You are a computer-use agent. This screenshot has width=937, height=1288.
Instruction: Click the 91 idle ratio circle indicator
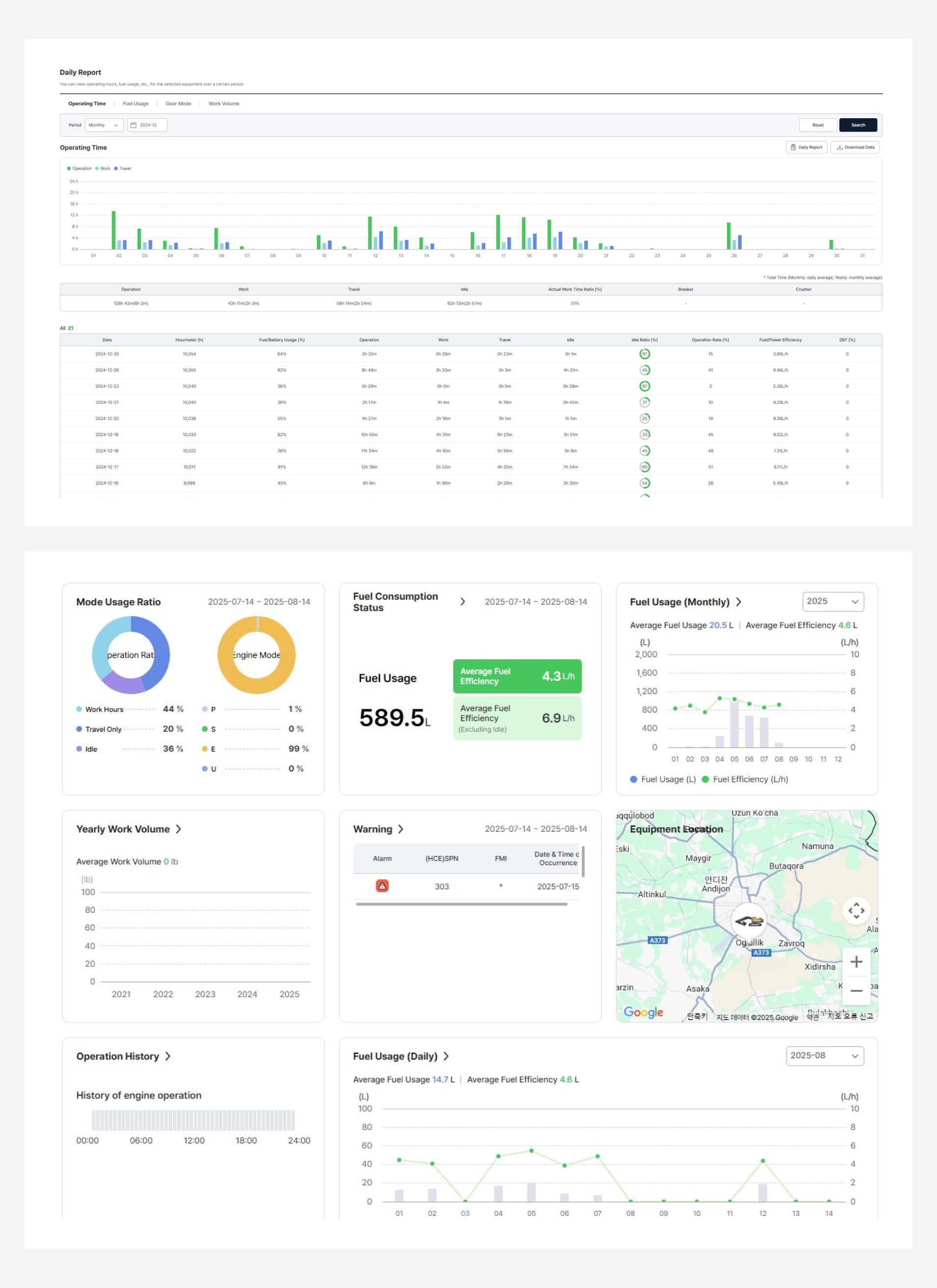pos(644,354)
